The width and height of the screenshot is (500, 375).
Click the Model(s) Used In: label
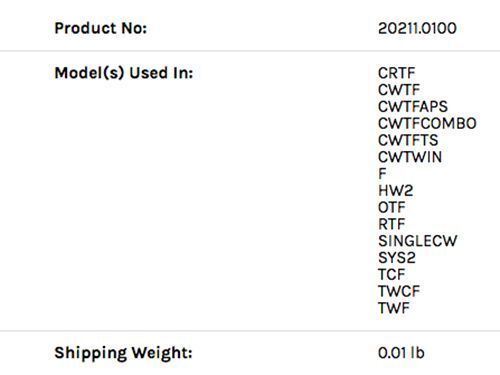click(x=124, y=73)
